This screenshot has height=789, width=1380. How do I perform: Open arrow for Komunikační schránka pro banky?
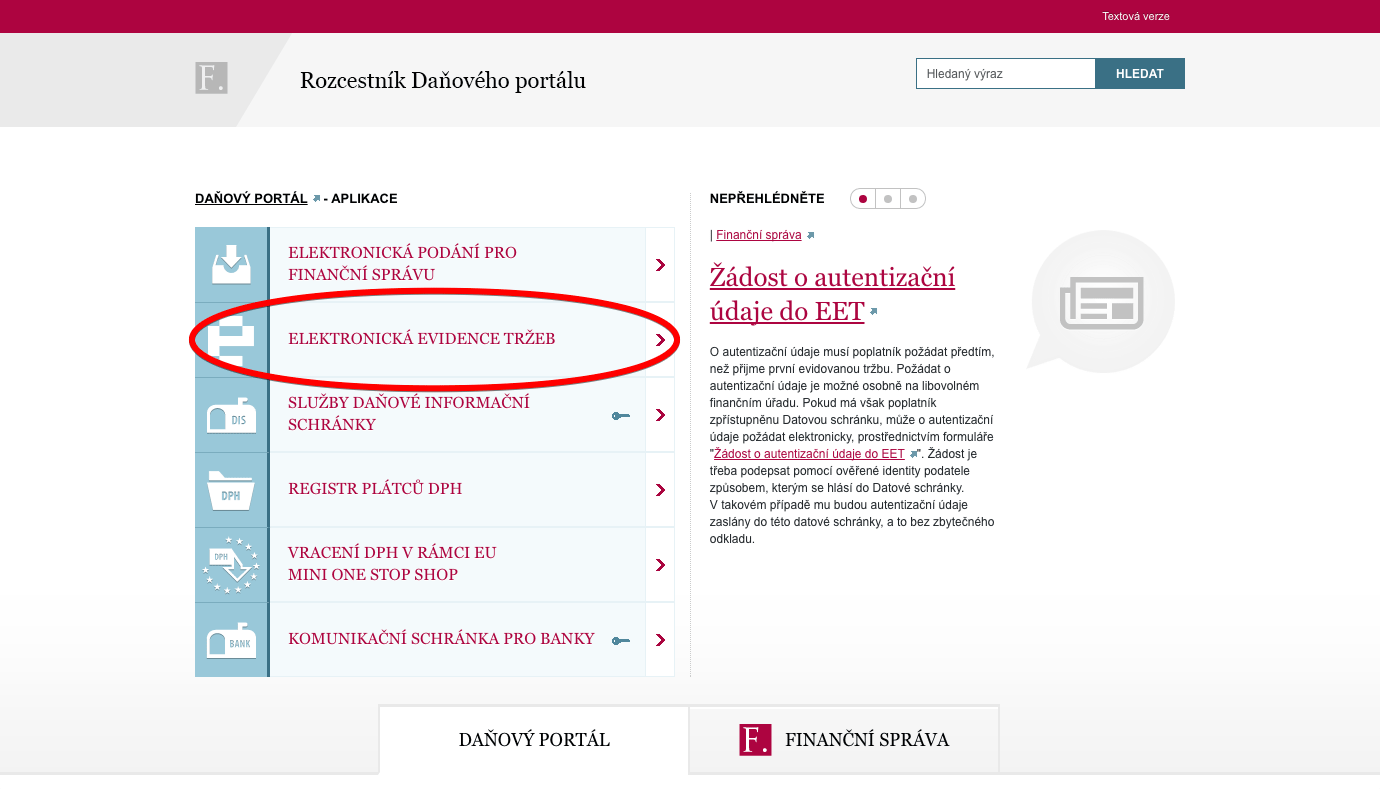[x=660, y=640]
